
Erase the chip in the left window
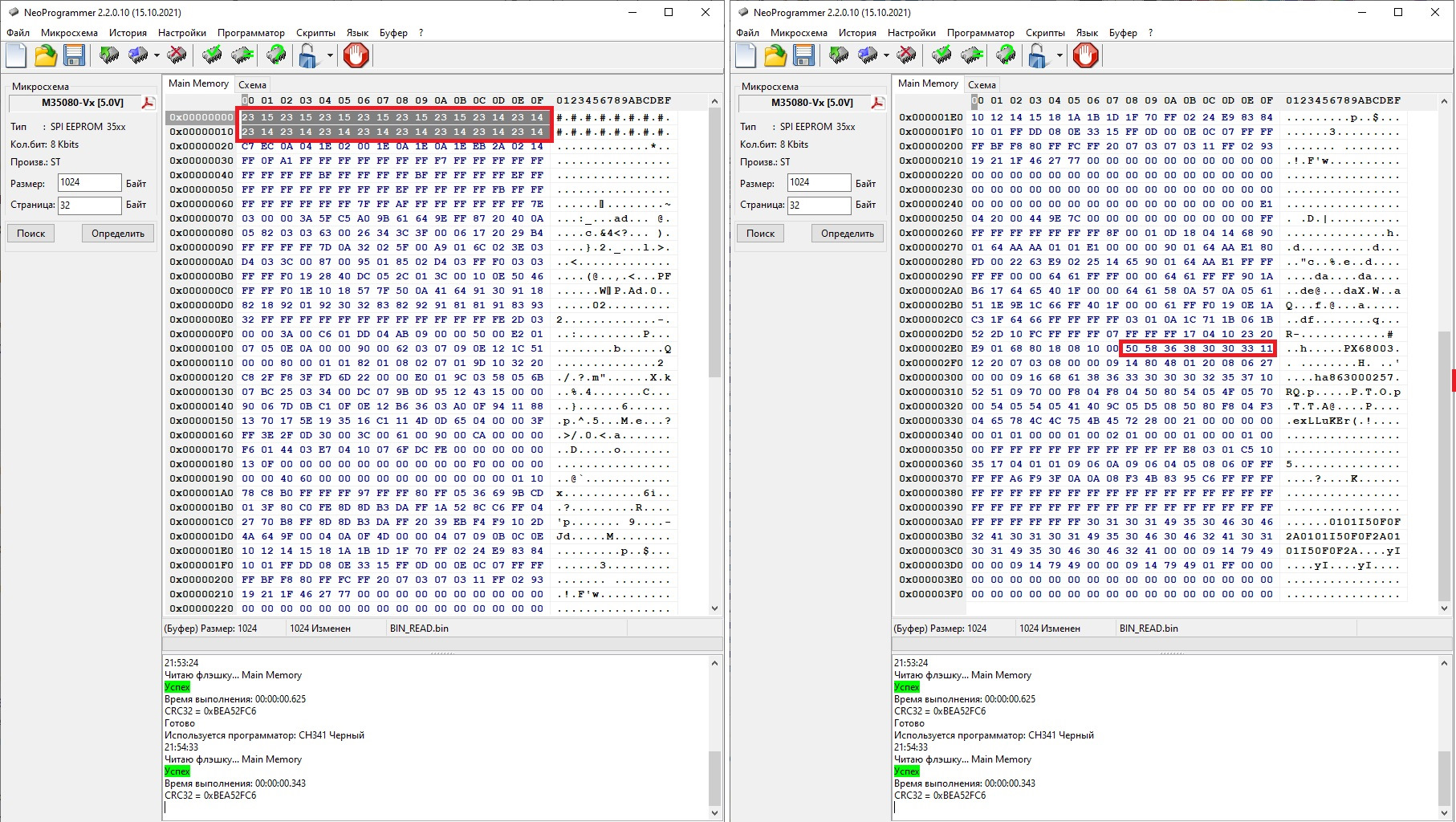pyautogui.click(x=177, y=55)
